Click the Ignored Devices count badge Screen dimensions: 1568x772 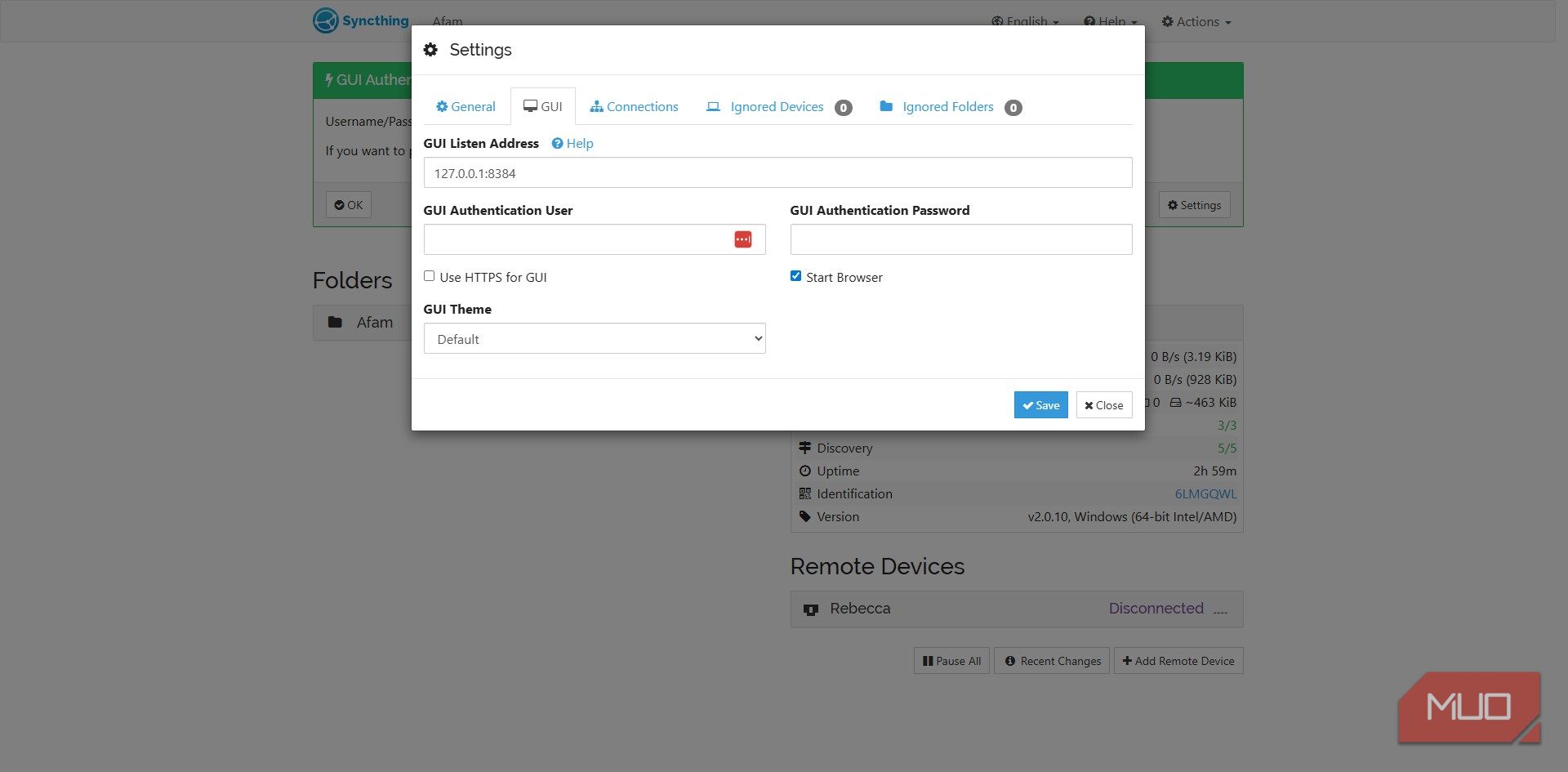844,107
